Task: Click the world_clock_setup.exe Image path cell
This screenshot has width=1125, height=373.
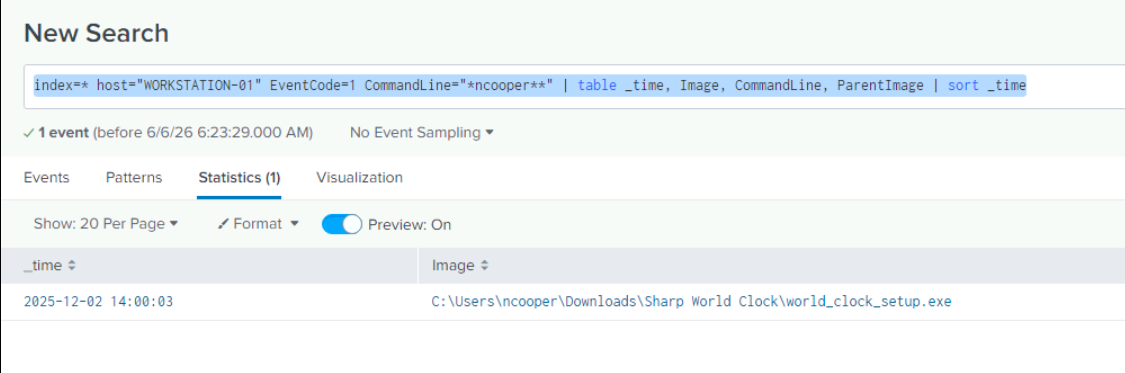Action: click(692, 301)
